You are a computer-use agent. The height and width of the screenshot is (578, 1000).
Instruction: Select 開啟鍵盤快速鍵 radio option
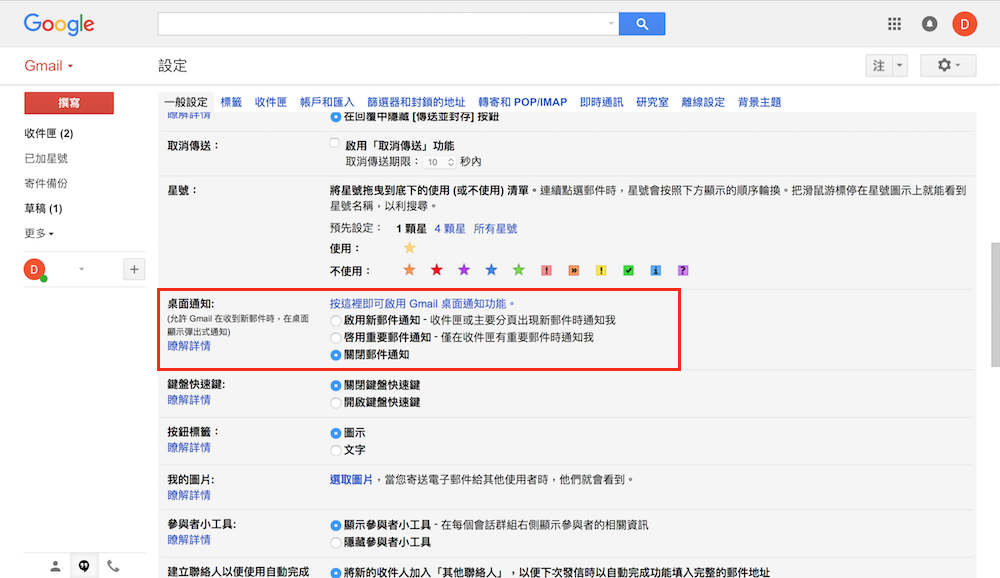click(336, 402)
